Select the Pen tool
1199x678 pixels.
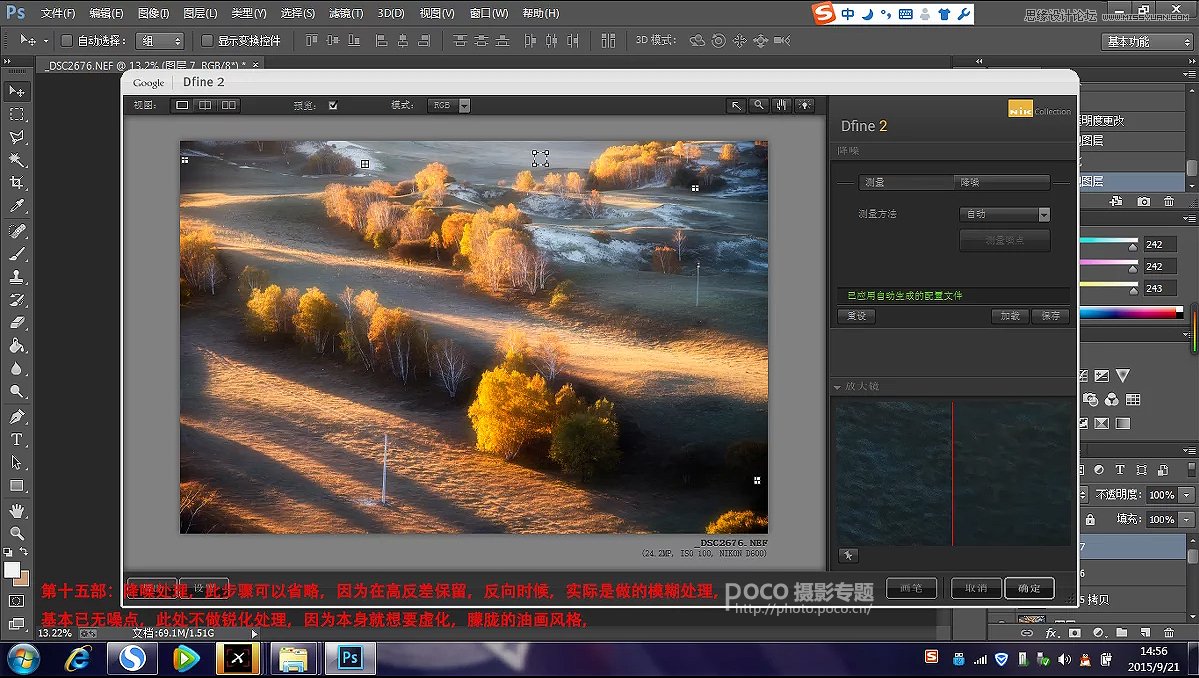(16, 417)
